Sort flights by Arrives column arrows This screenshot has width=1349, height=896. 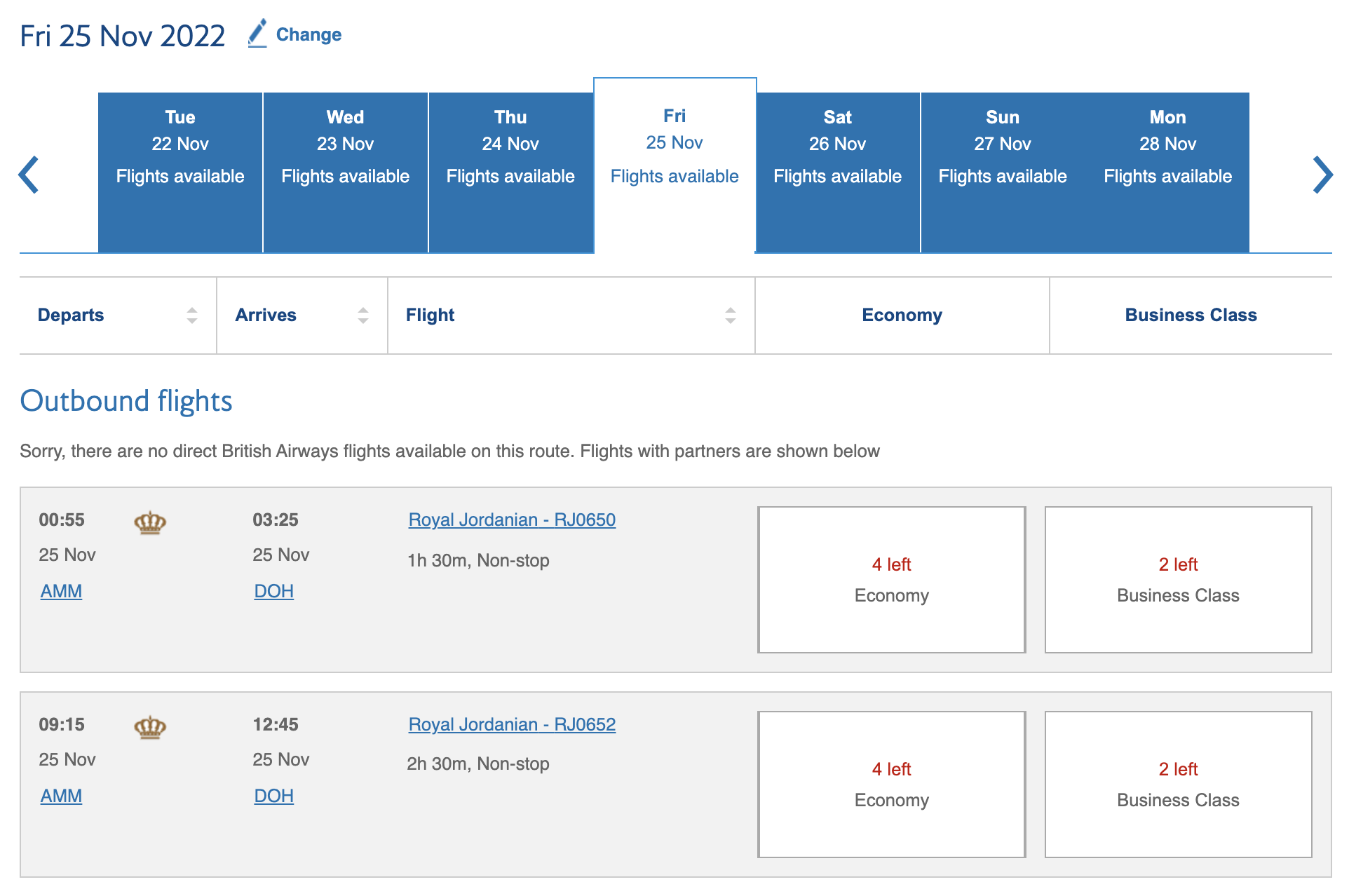[x=362, y=315]
